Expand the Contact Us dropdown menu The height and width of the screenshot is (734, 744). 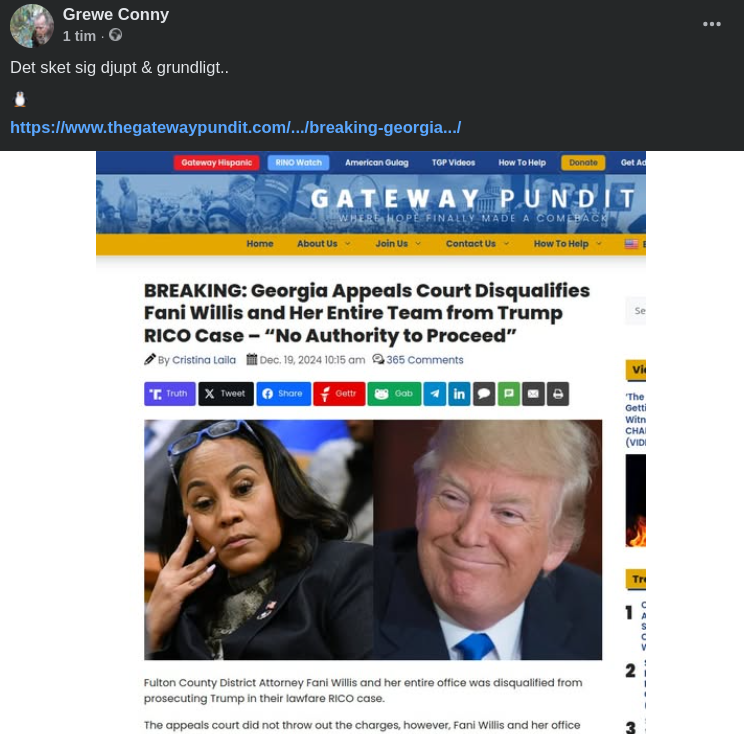tap(477, 244)
